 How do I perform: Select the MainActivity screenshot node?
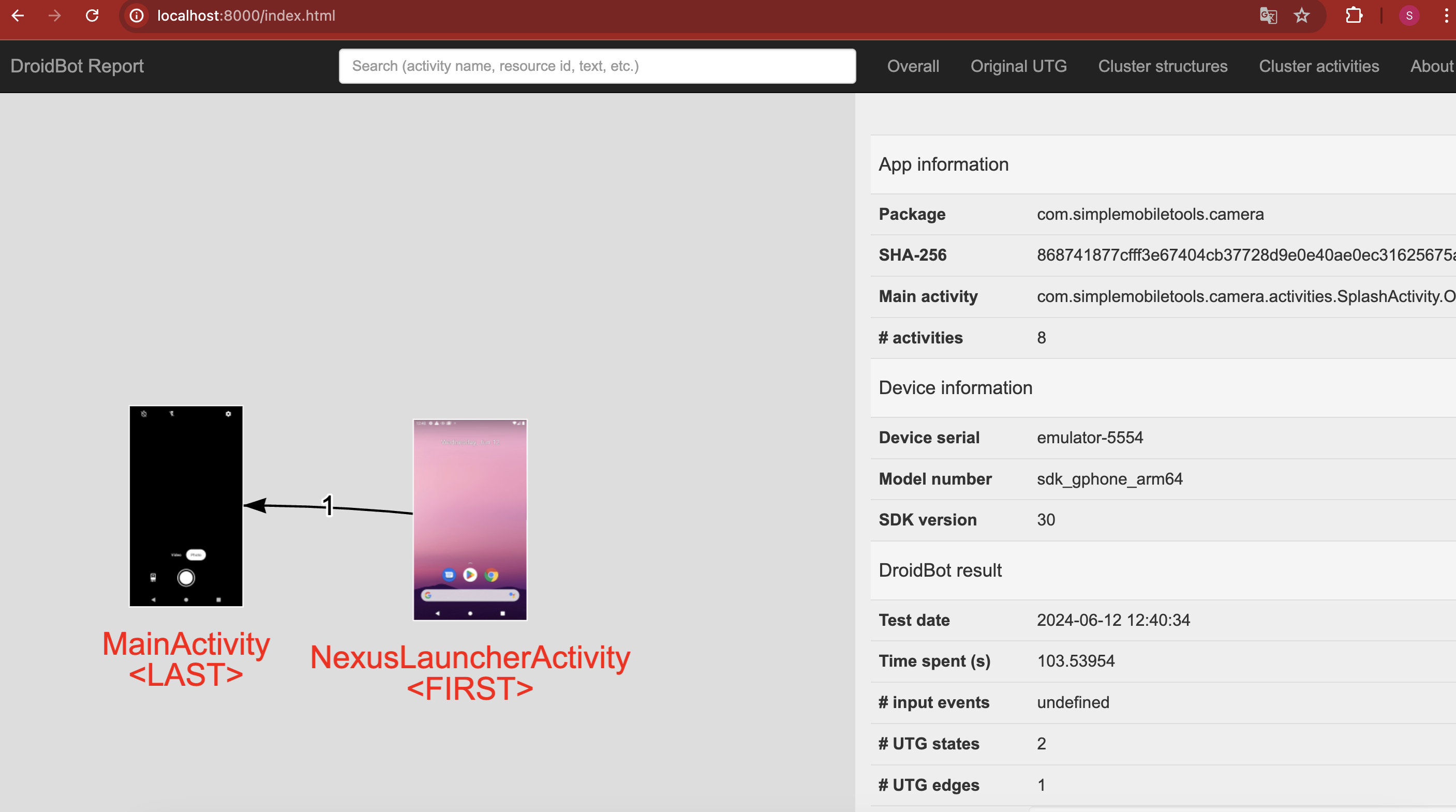(x=186, y=506)
